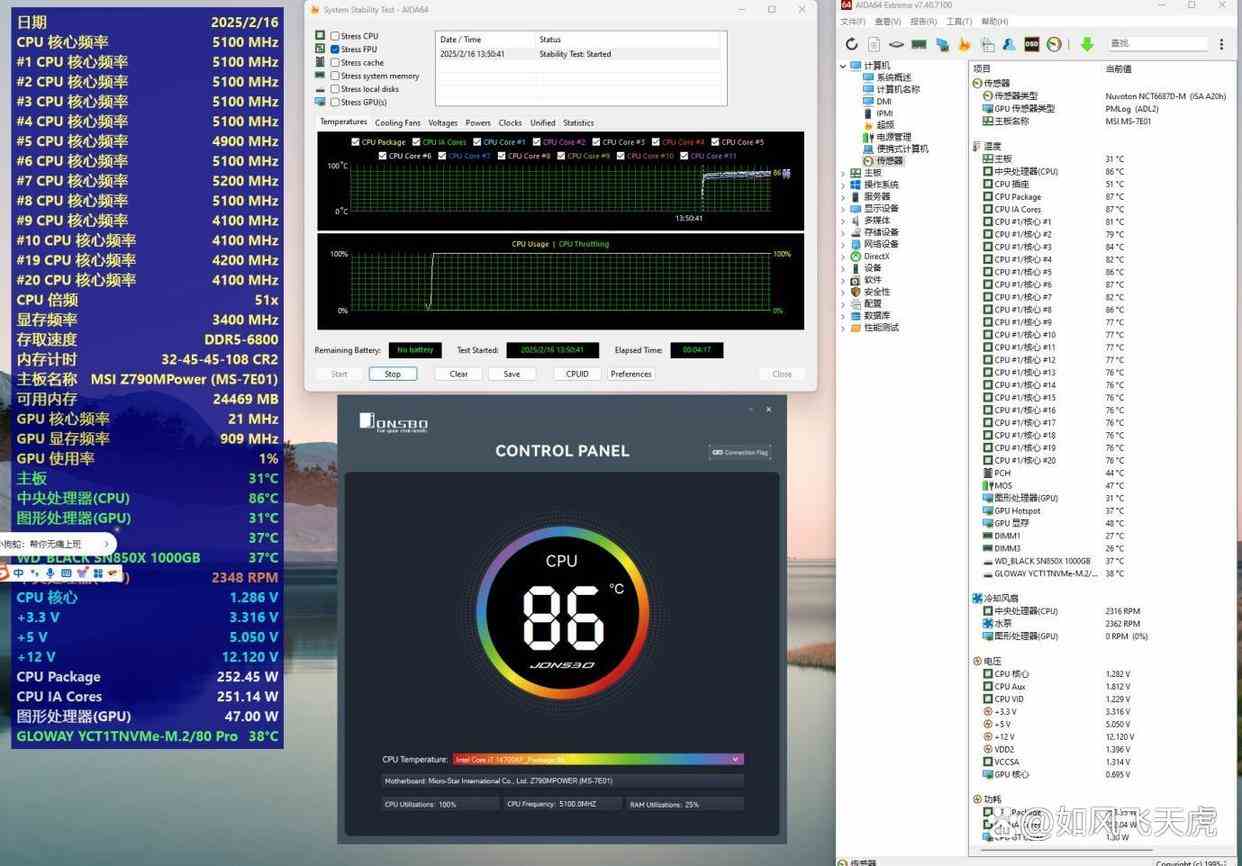Open the Report icon in AIDA64 toolbar
Image resolution: width=1242 pixels, height=866 pixels.
(x=874, y=44)
